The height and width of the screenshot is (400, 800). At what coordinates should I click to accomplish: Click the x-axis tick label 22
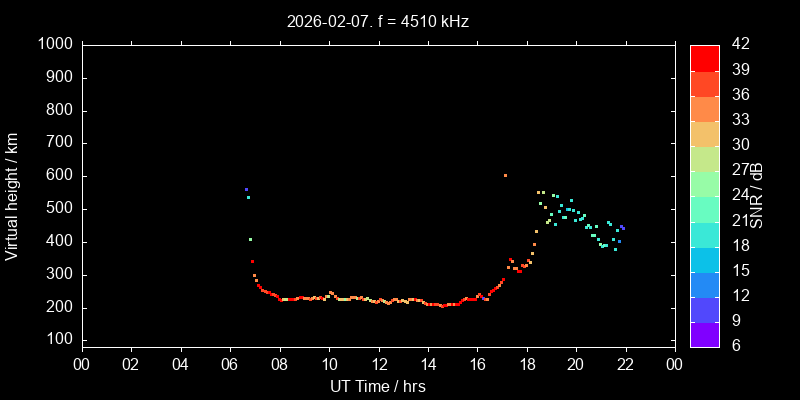[626, 363]
